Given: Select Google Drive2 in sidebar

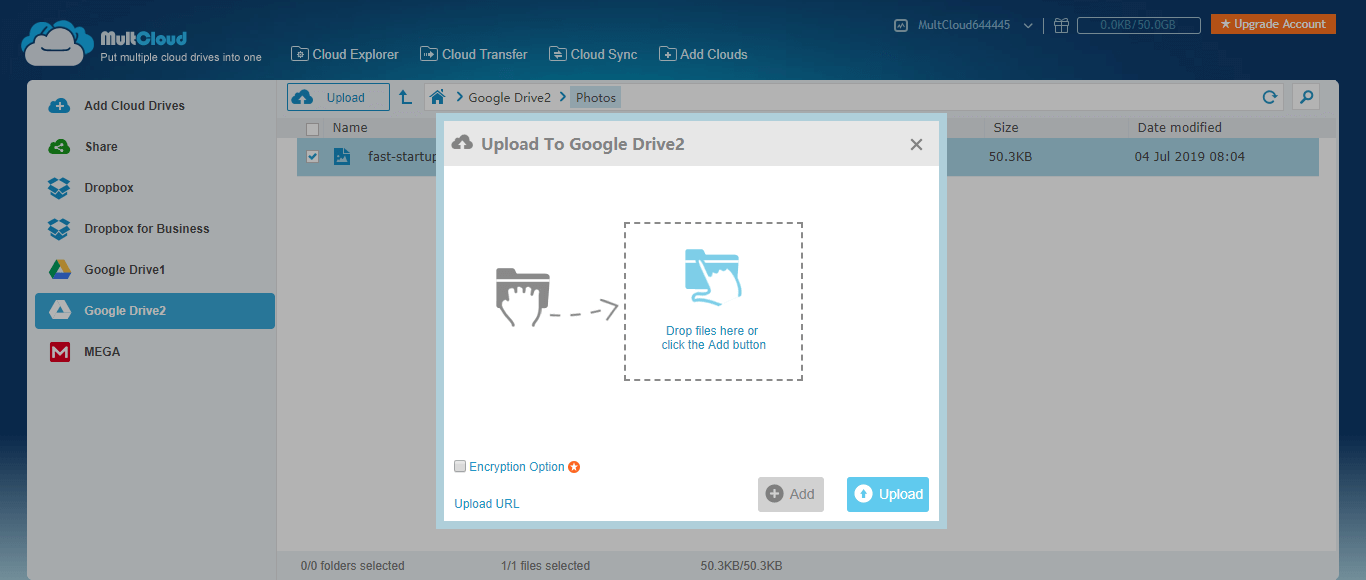Looking at the screenshot, I should coord(155,311).
